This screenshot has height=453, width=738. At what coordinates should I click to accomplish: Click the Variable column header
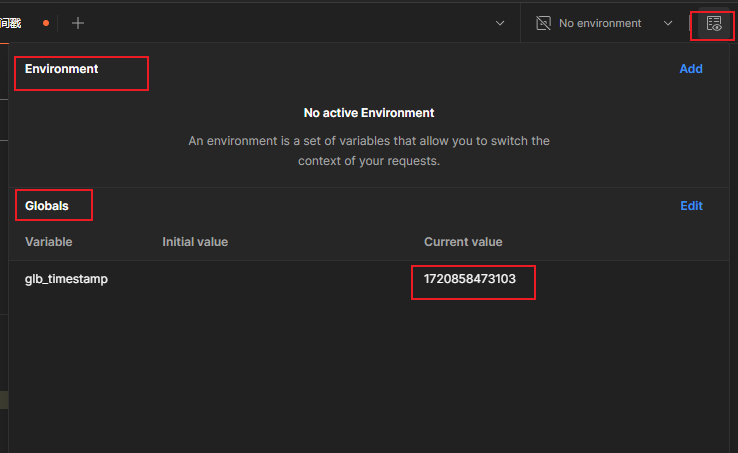pos(49,242)
